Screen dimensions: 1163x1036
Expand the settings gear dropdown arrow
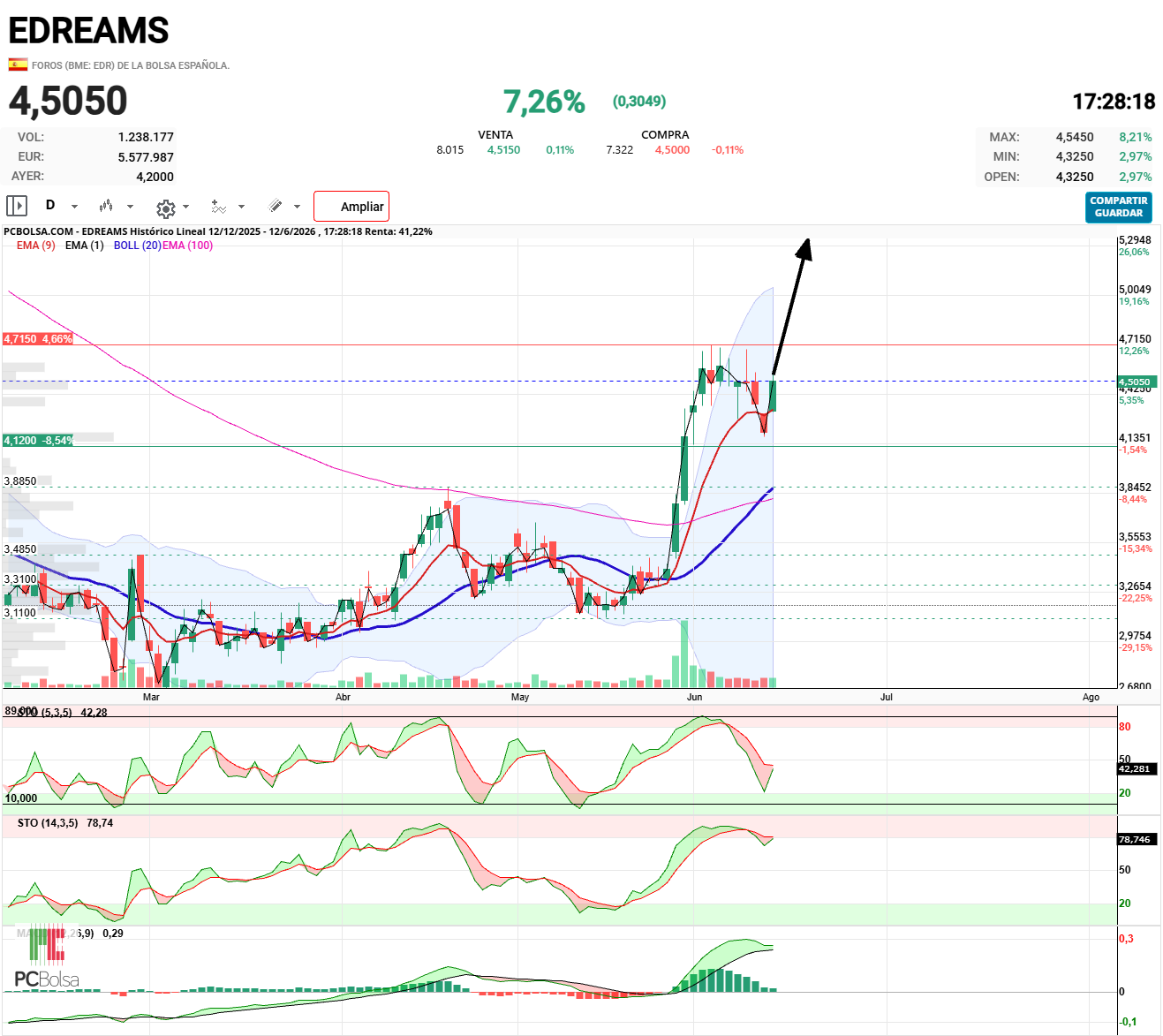tap(185, 207)
